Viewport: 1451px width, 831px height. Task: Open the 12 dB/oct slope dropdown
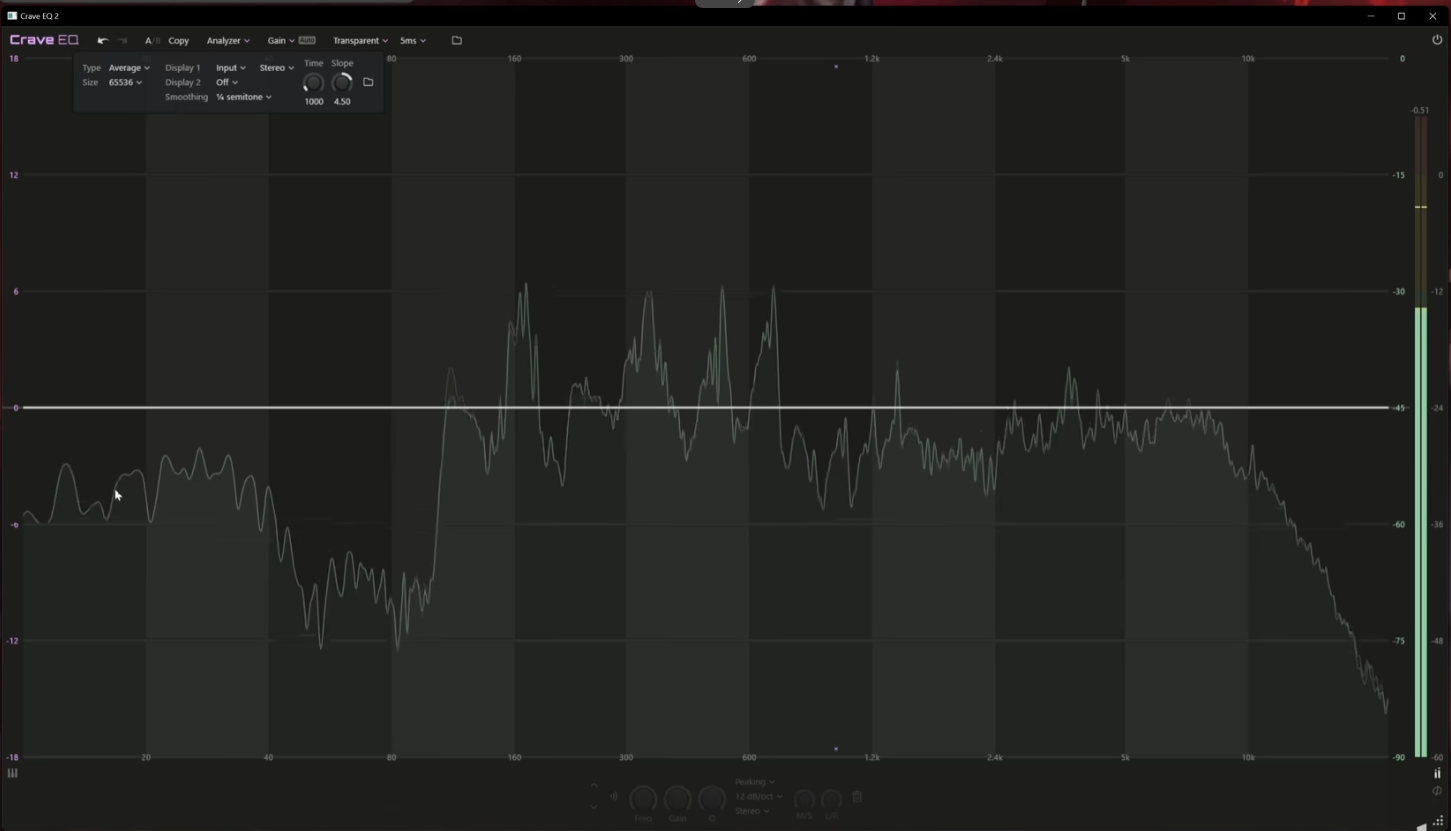coord(758,797)
